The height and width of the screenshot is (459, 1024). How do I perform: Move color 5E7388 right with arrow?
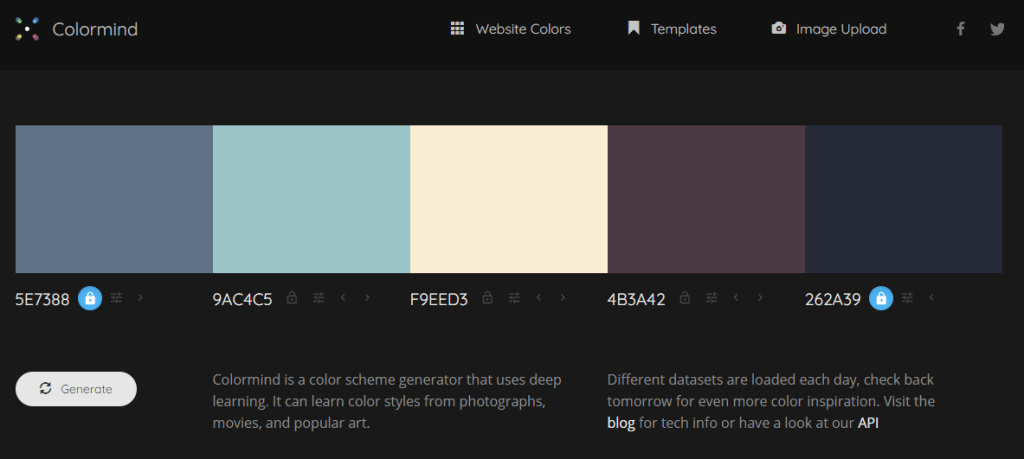click(140, 297)
